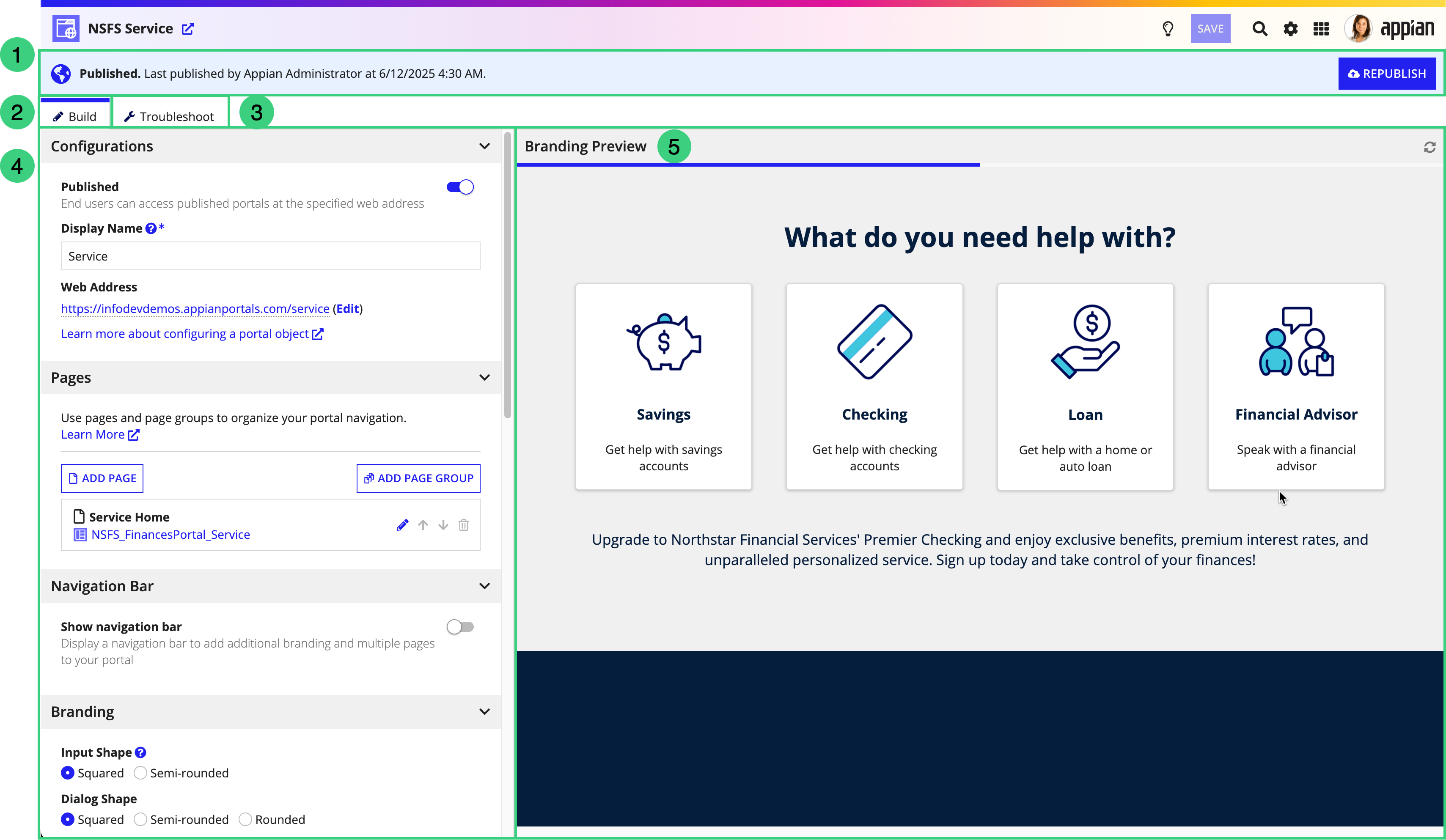Image resolution: width=1446 pixels, height=840 pixels.
Task: Open the settings gear menu
Action: pos(1290,29)
